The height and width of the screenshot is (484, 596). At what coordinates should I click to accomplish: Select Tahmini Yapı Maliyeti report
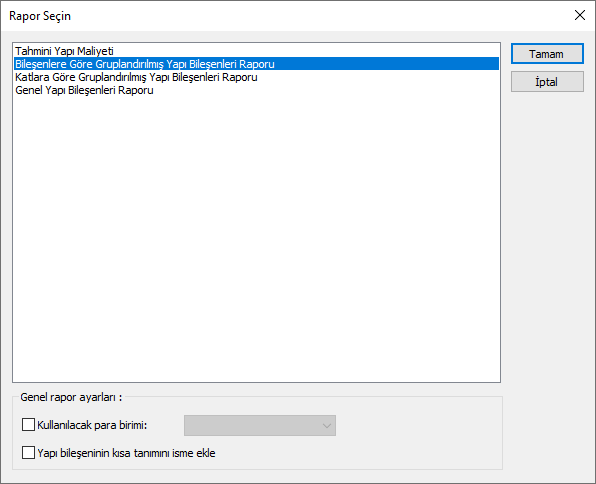pyautogui.click(x=64, y=51)
